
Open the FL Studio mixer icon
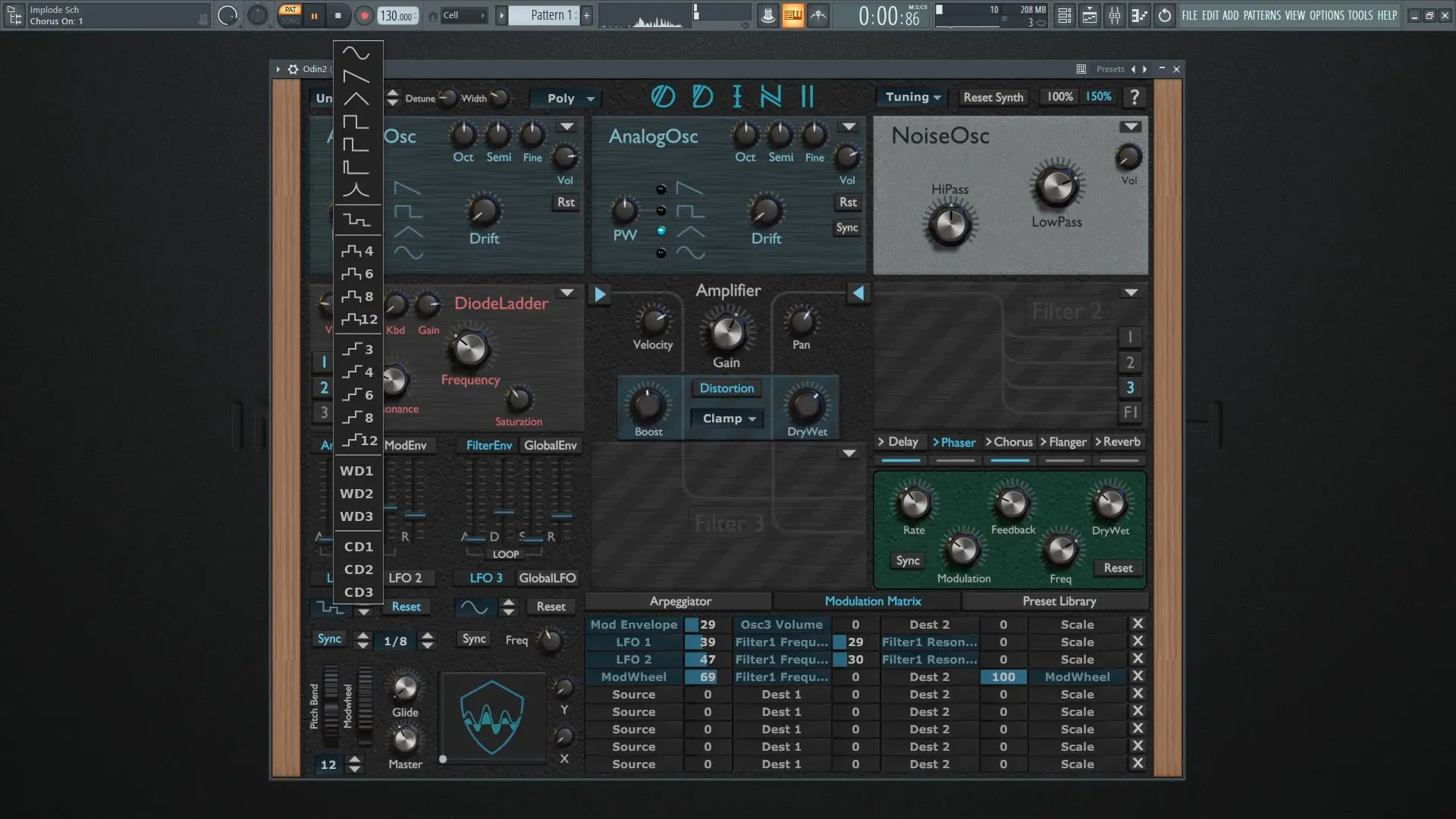tap(1115, 15)
